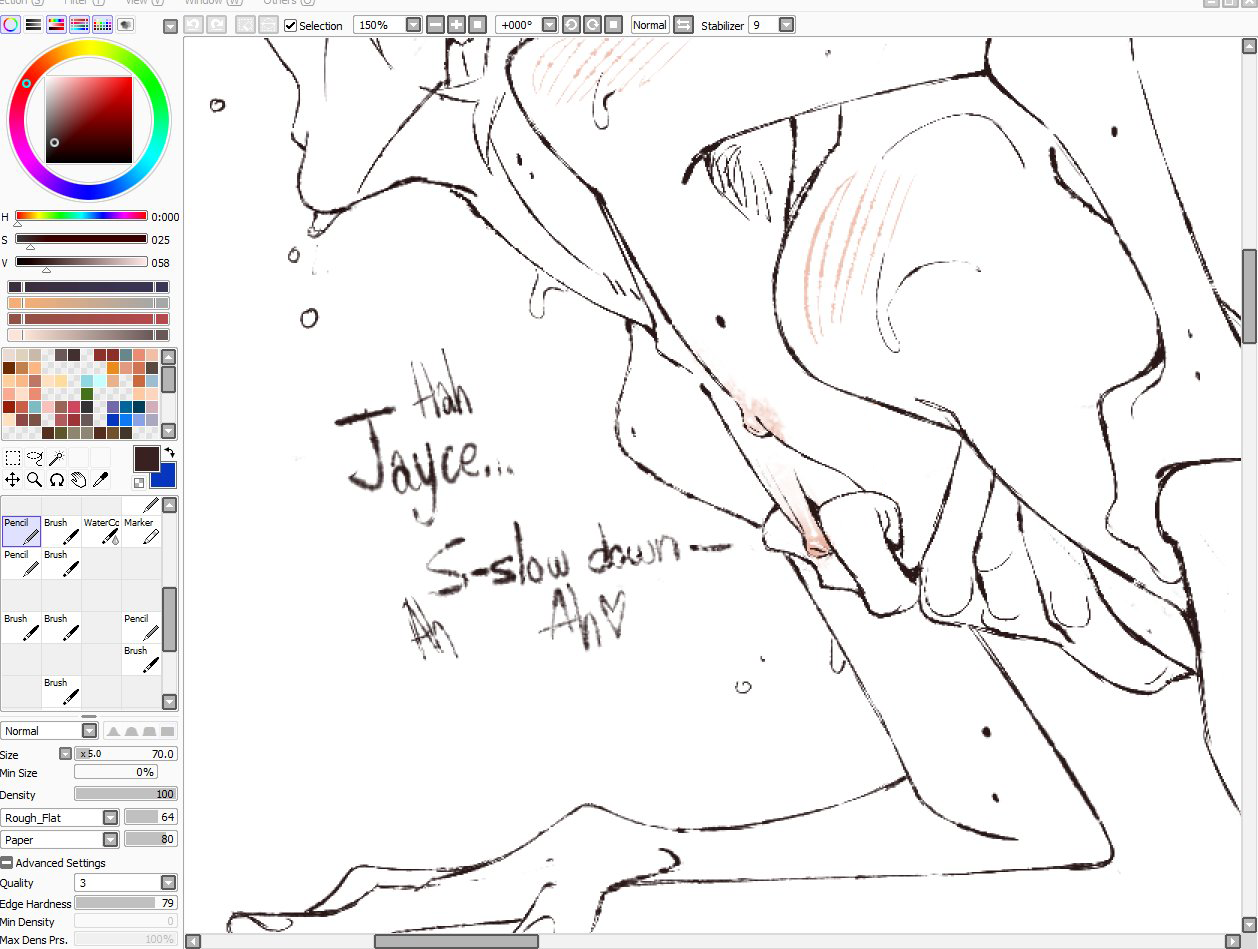Click the canvas horizontal scrollbar thumb

tap(456, 941)
